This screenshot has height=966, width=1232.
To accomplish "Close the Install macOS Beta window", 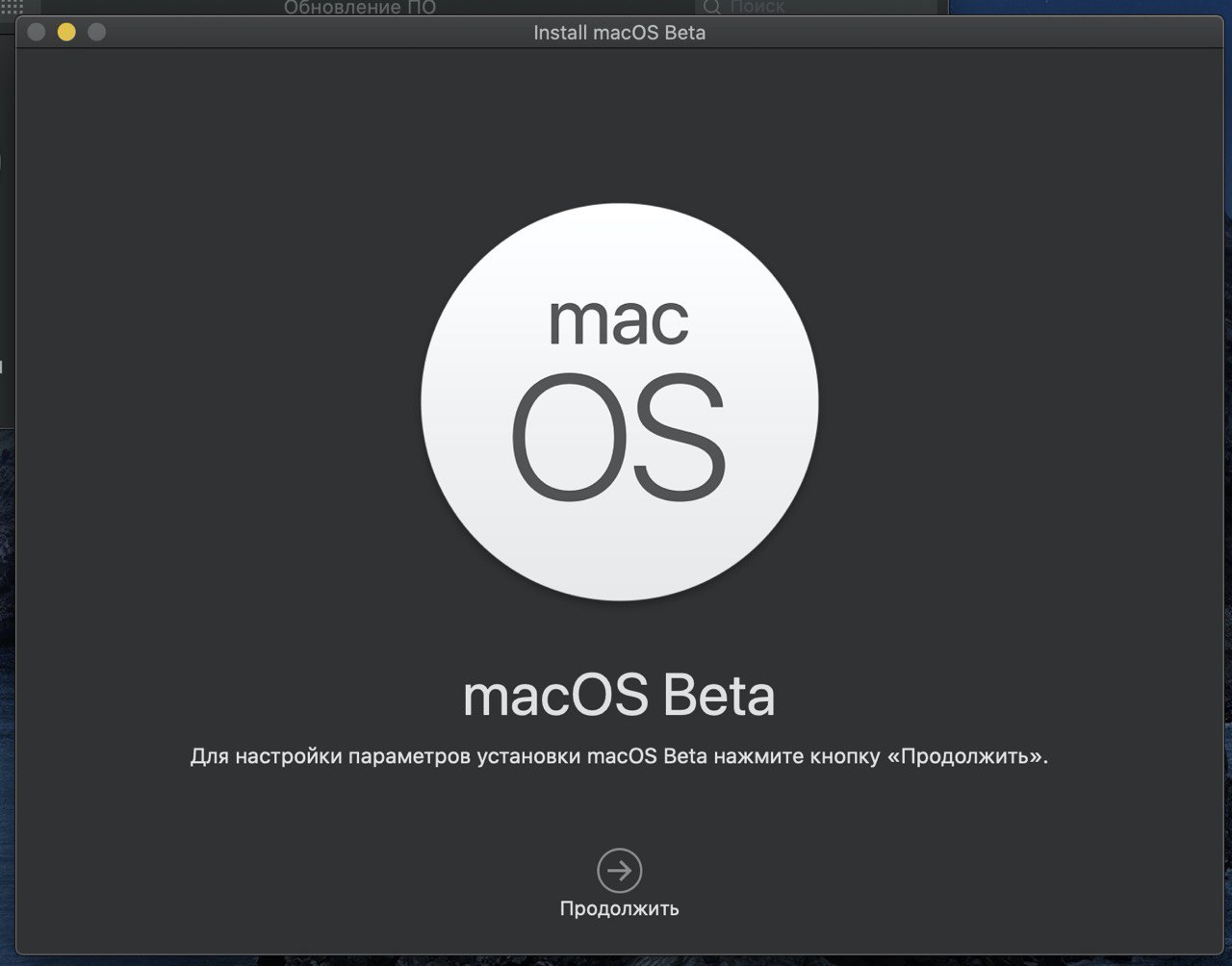I will [x=37, y=32].
